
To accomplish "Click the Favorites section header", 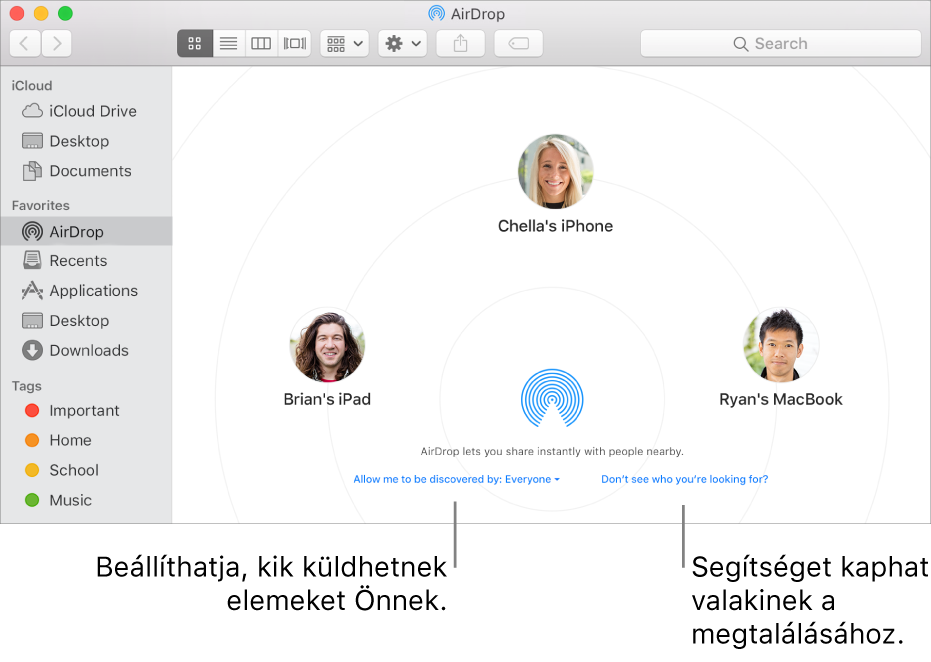I will tap(40, 205).
